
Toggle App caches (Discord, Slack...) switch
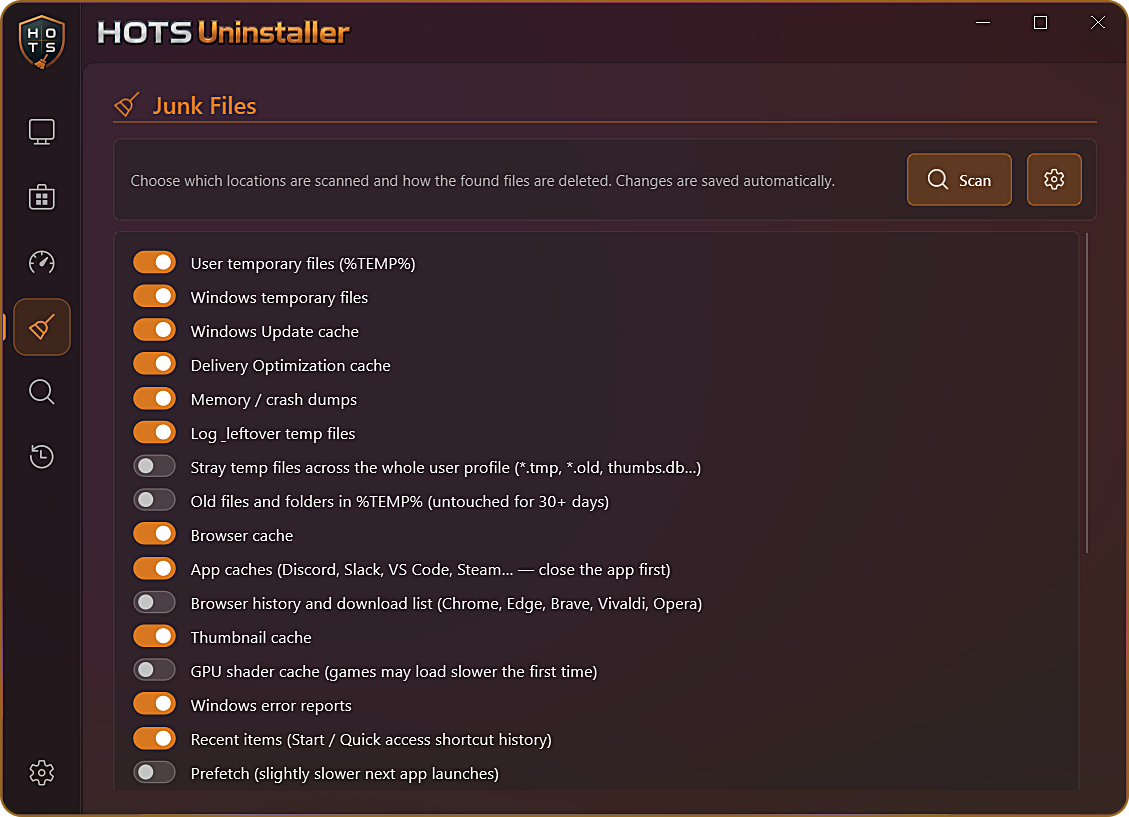tap(155, 568)
